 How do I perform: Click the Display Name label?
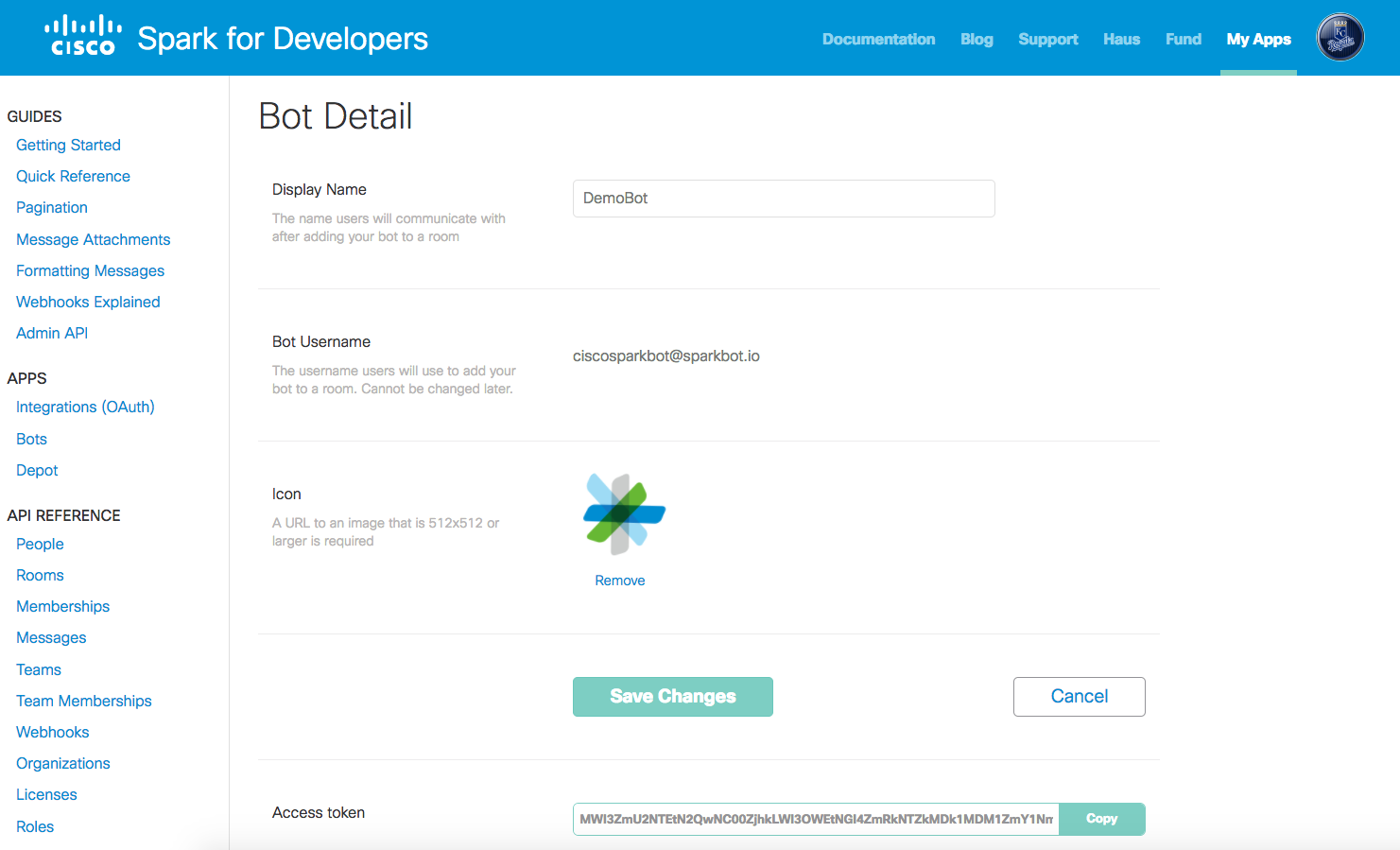pyautogui.click(x=320, y=189)
